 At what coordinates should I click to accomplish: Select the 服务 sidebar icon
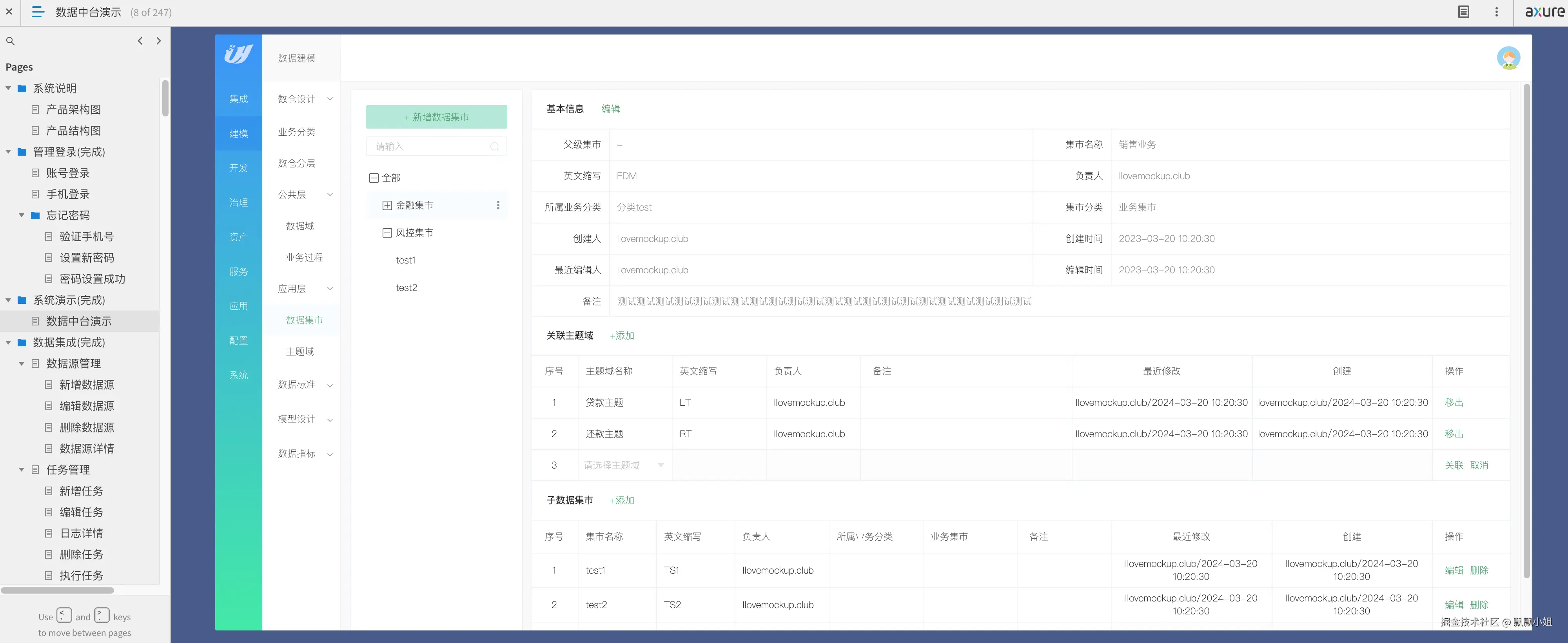pos(238,272)
